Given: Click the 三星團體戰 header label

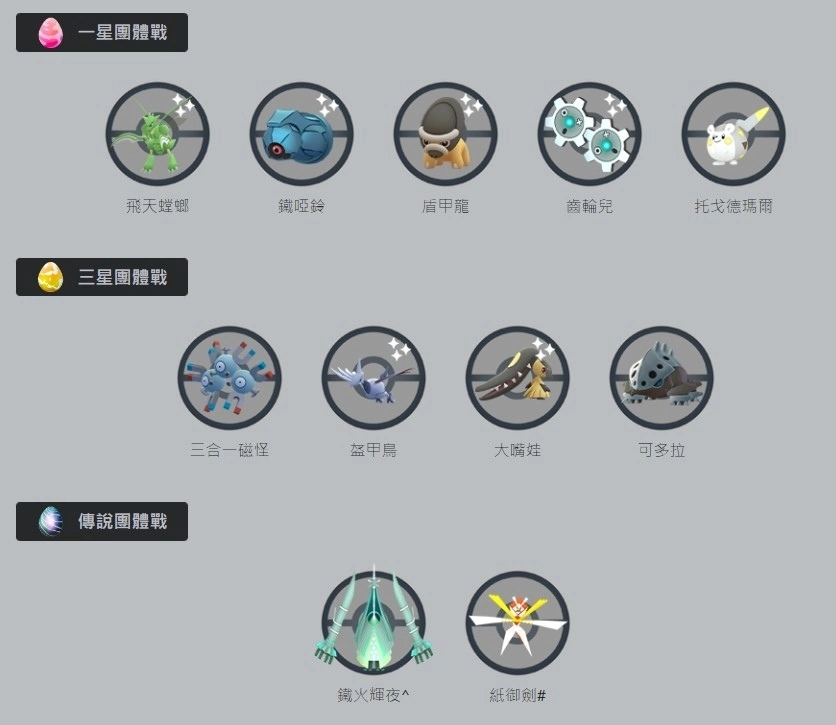Looking at the screenshot, I should pos(123,277).
